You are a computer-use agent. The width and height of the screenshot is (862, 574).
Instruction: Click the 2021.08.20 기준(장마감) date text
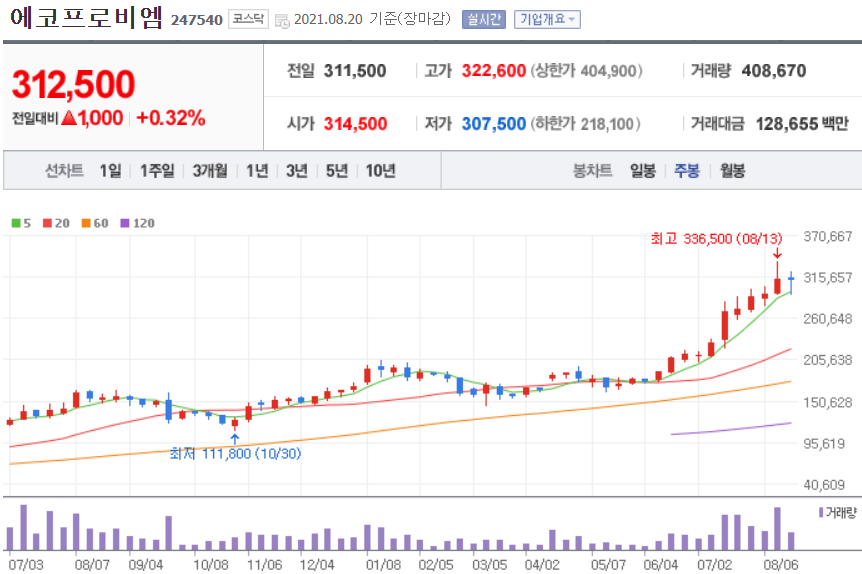click(x=372, y=19)
